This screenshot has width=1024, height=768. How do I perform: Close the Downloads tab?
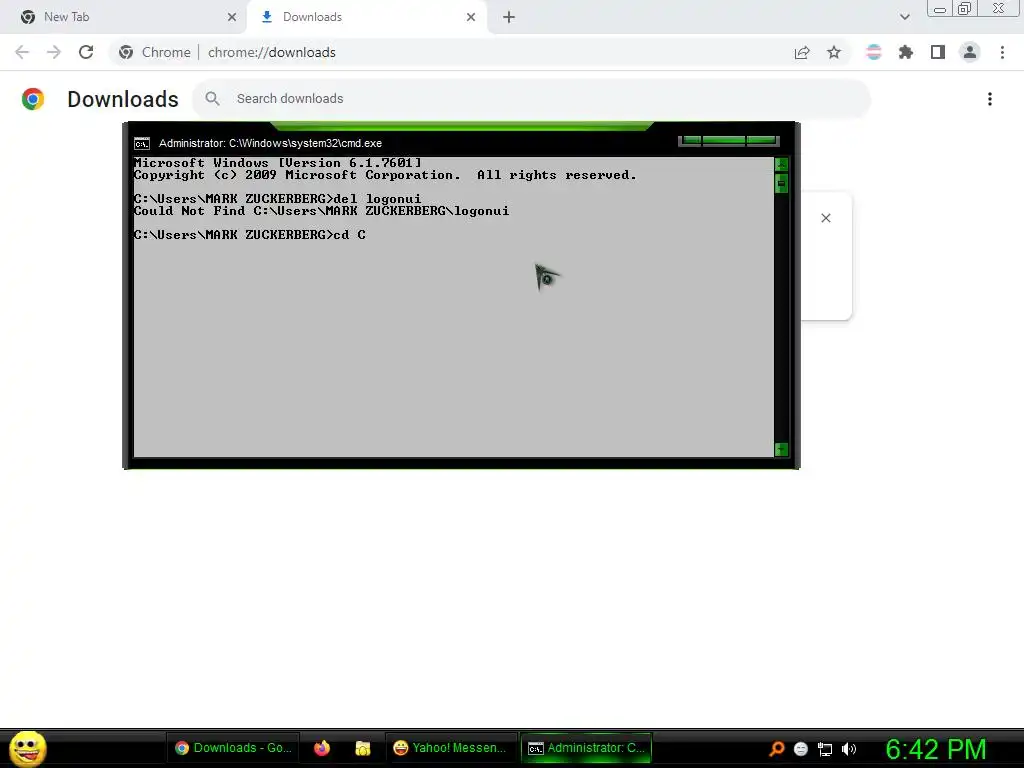(471, 17)
